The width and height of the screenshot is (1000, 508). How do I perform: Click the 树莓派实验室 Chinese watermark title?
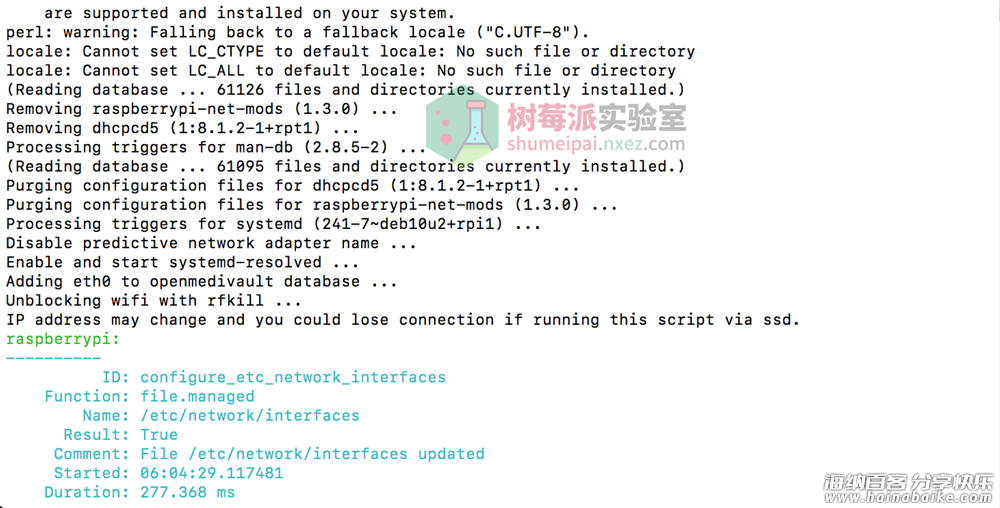[596, 117]
